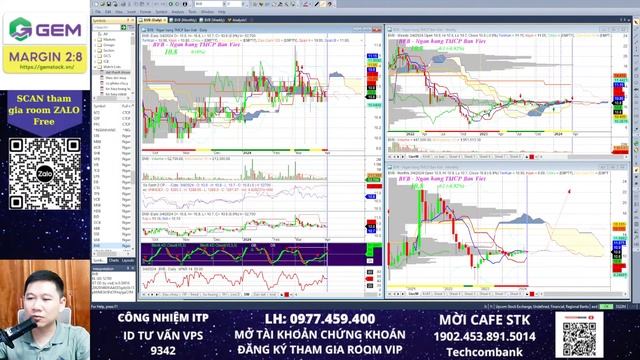Open the Format menu
The image size is (640, 360).
coord(145,12)
